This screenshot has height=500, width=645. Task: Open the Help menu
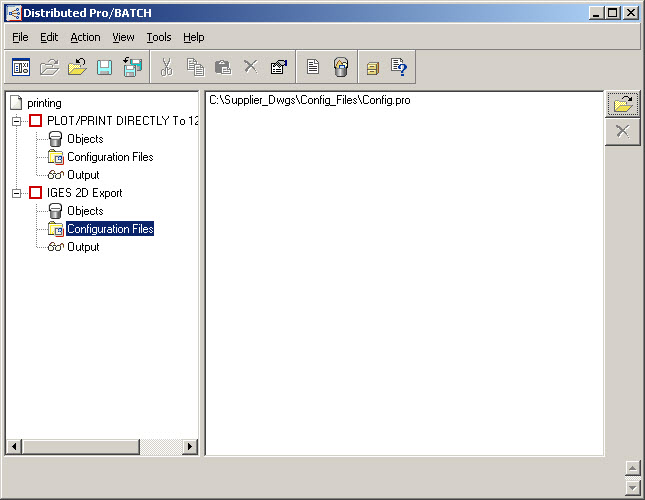pyautogui.click(x=194, y=37)
